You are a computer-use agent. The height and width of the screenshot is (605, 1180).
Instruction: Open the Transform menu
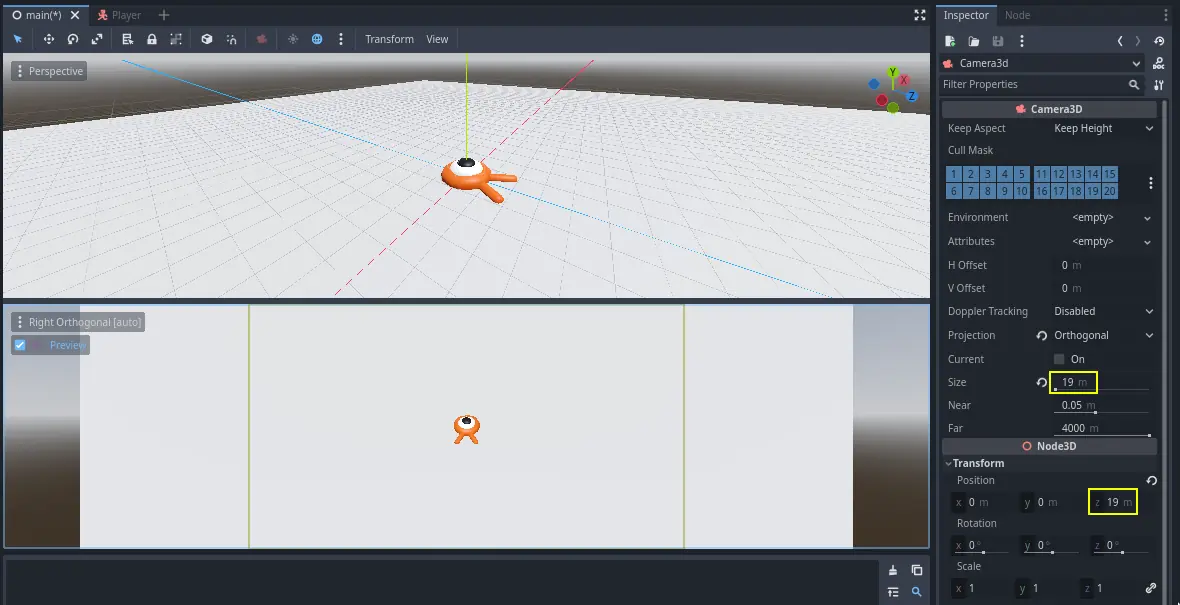(x=389, y=39)
